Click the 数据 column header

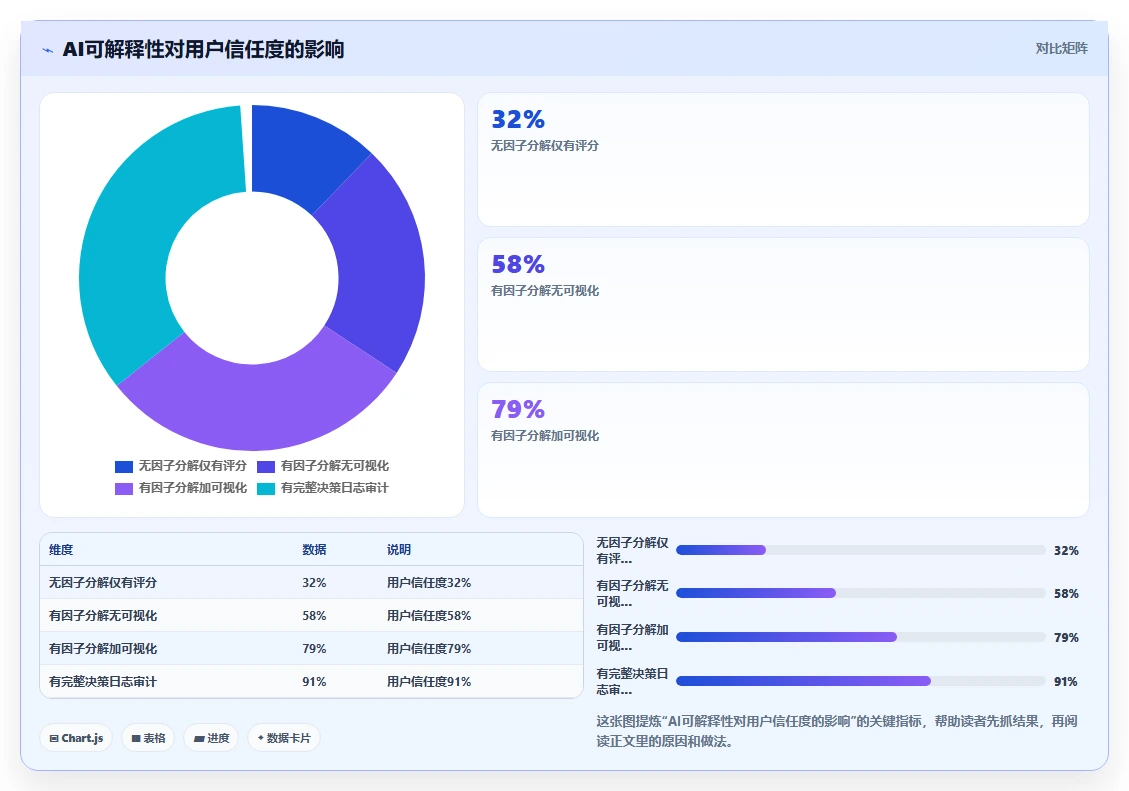pos(314,550)
